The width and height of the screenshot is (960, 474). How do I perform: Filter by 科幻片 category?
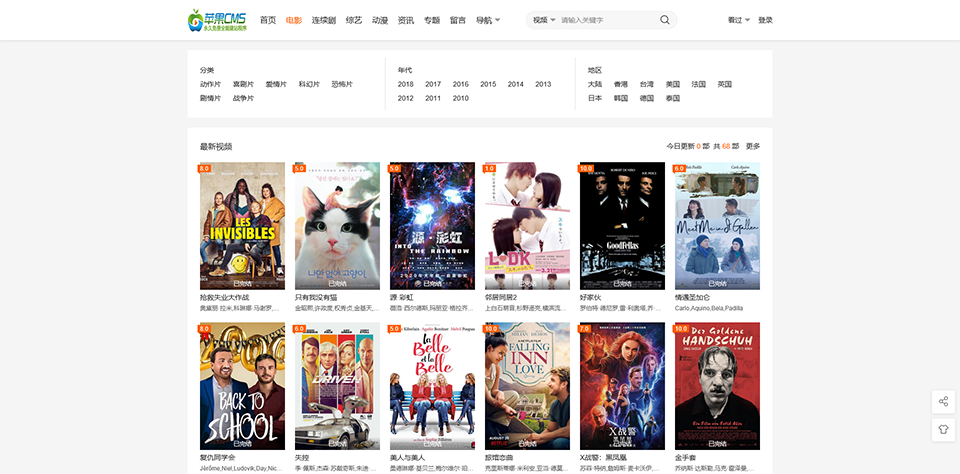309,85
